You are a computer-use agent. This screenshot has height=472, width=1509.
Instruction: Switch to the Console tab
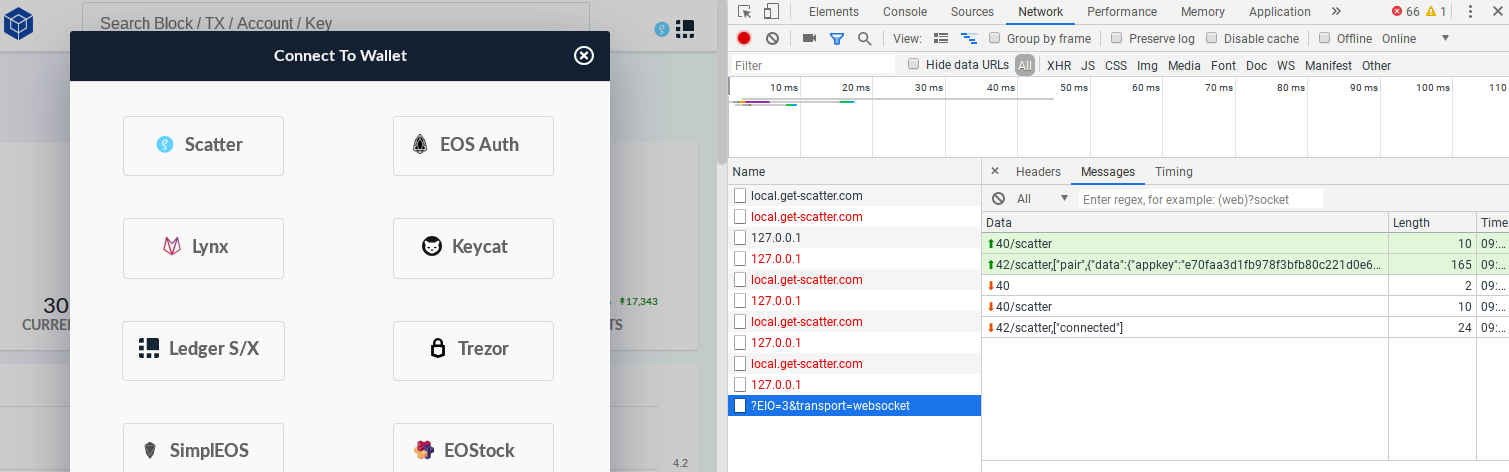click(905, 12)
